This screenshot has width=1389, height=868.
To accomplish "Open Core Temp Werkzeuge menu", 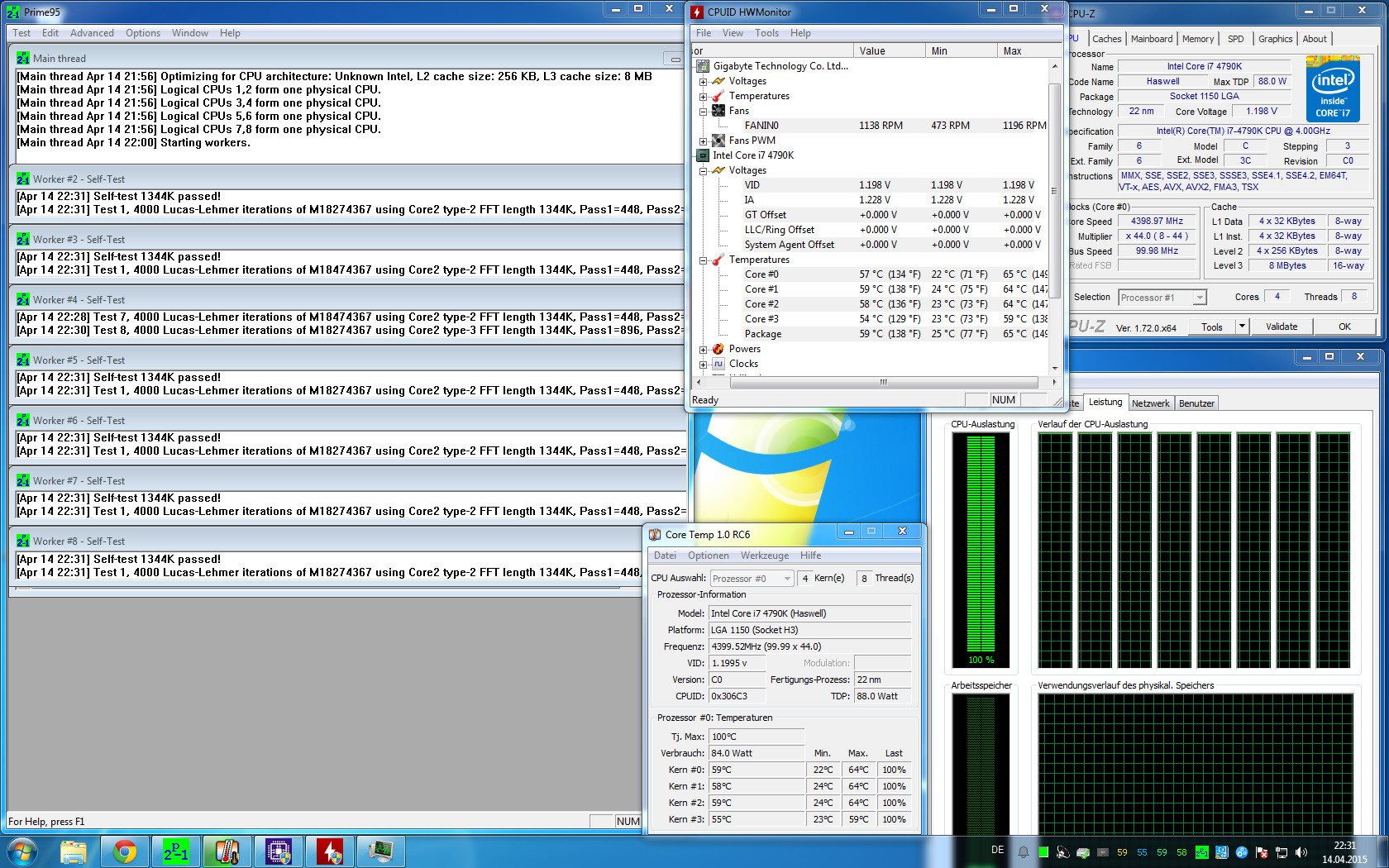I will 765,556.
